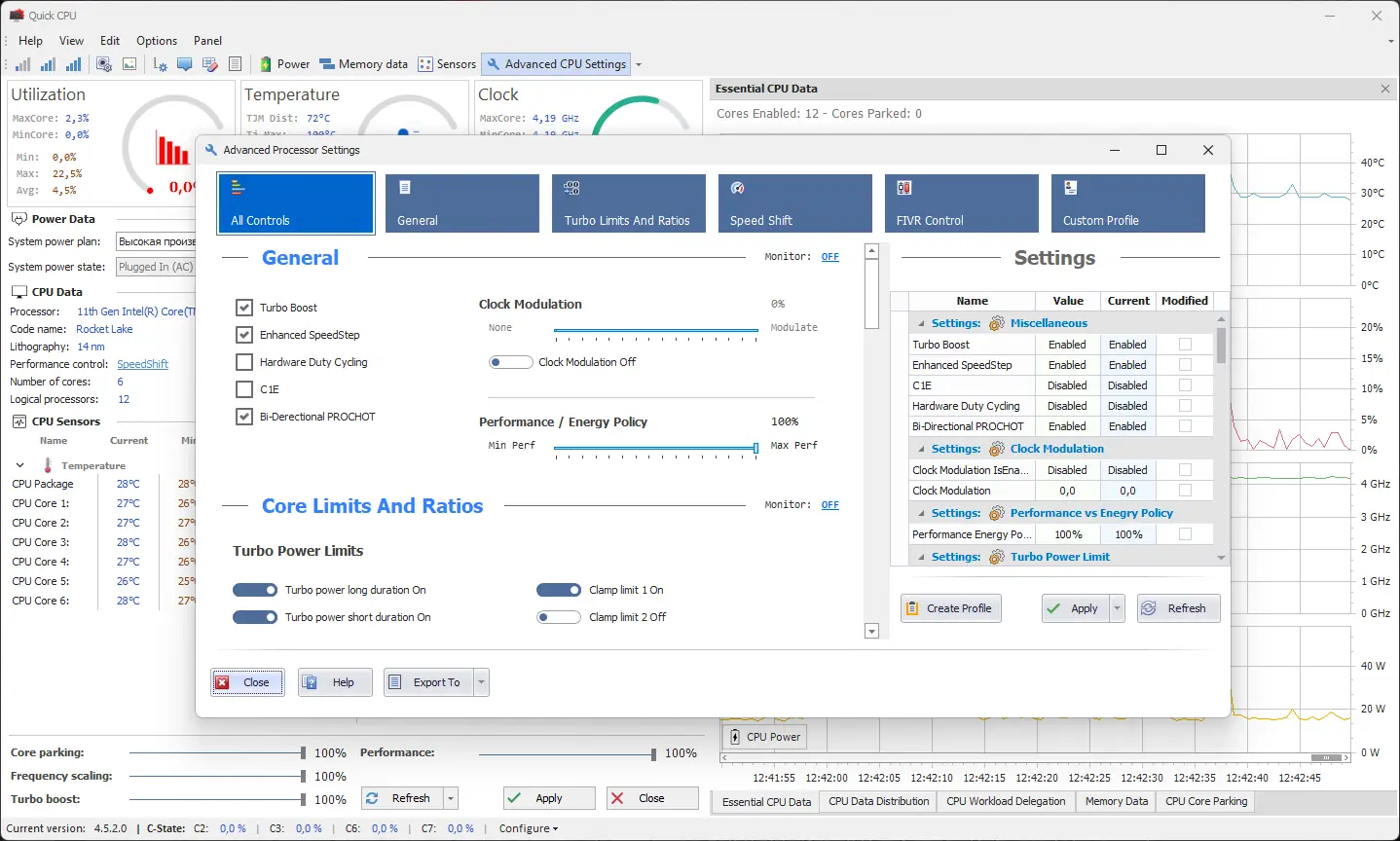Collapse the Turbo Power Limit settings group
1400x841 pixels.
(921, 557)
